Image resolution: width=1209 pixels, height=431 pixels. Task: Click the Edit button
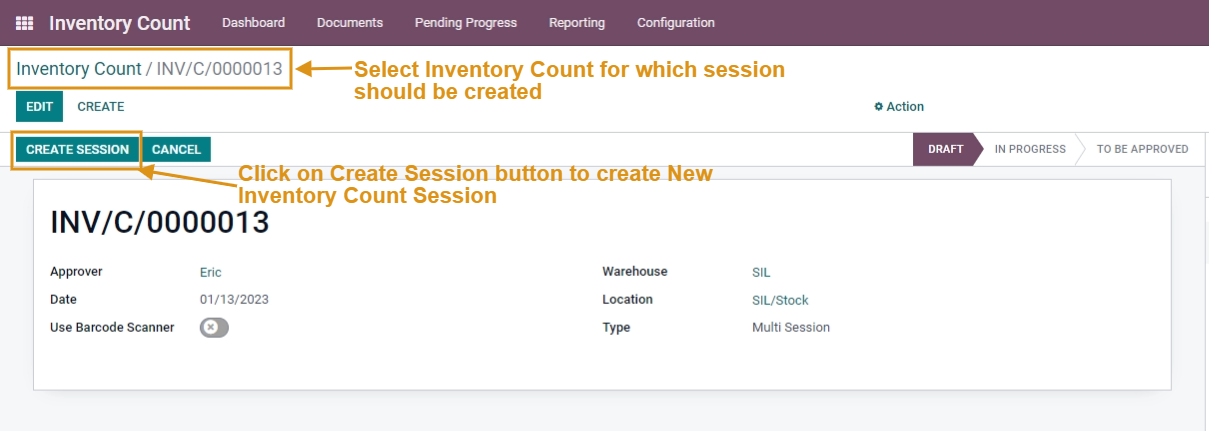(39, 107)
